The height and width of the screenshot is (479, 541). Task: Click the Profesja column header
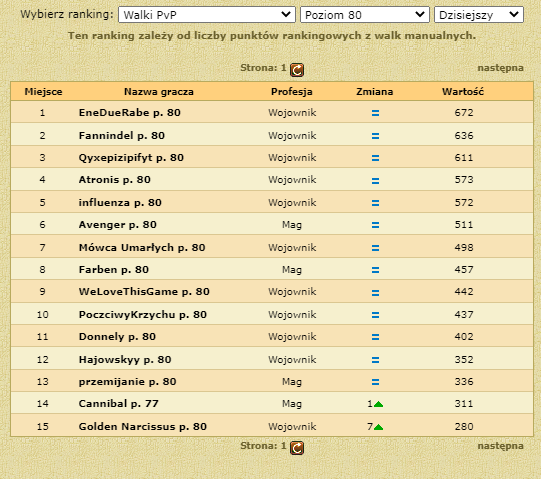[x=292, y=92]
